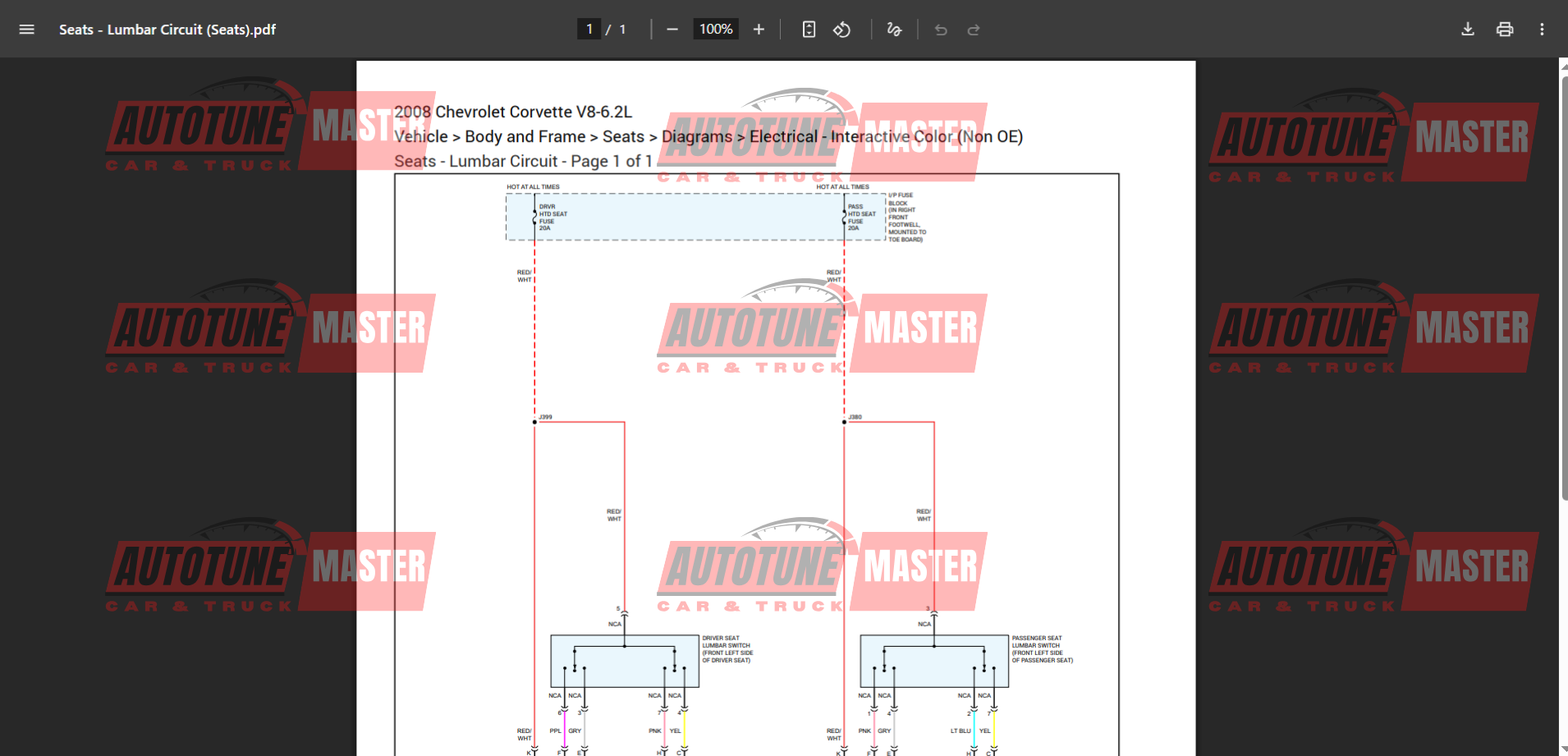Click the PDF file name title
The height and width of the screenshot is (756, 1568).
167,30
